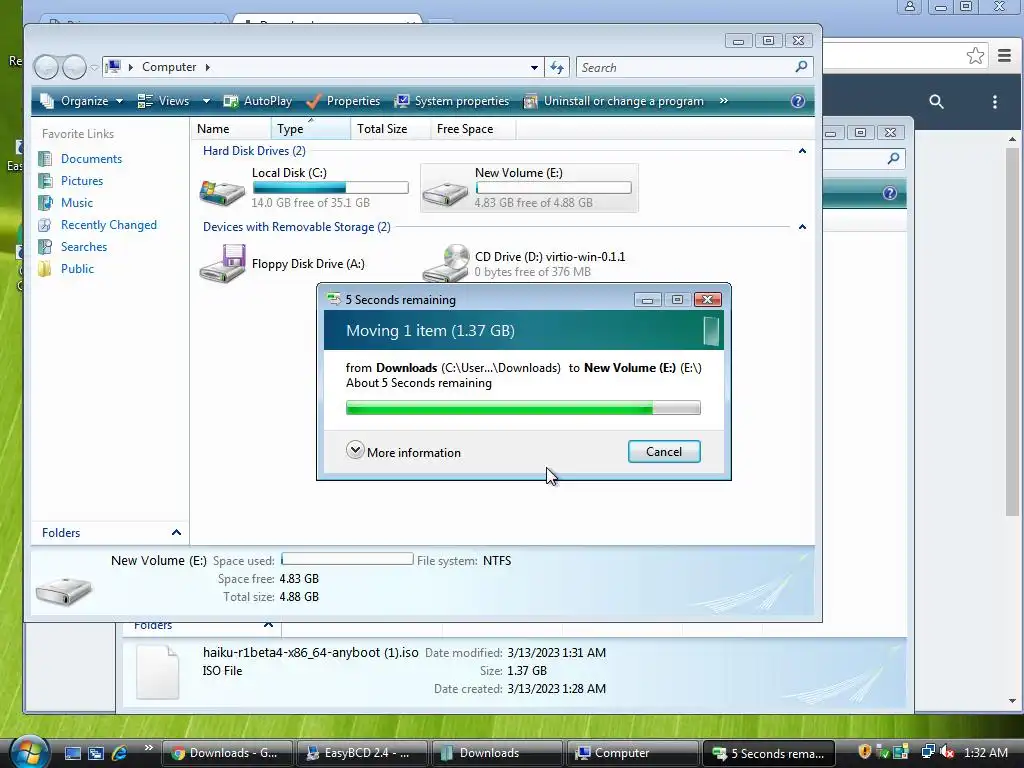Click the search magnifier icon in Computer window
Screen dimensions: 1024x768
click(801, 67)
